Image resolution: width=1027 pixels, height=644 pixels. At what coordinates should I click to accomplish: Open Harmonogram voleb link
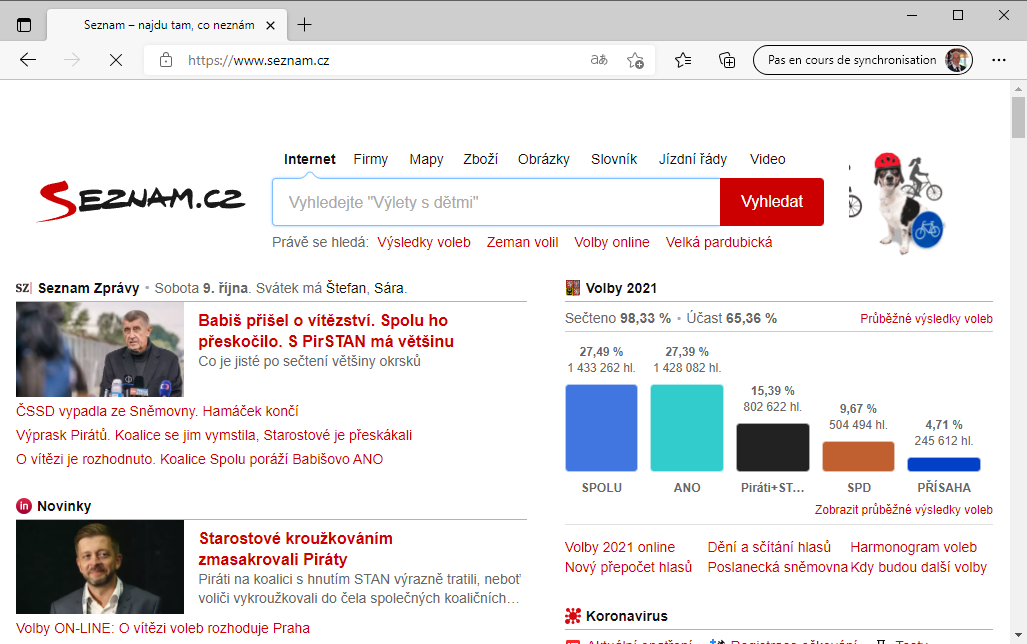[x=913, y=547]
